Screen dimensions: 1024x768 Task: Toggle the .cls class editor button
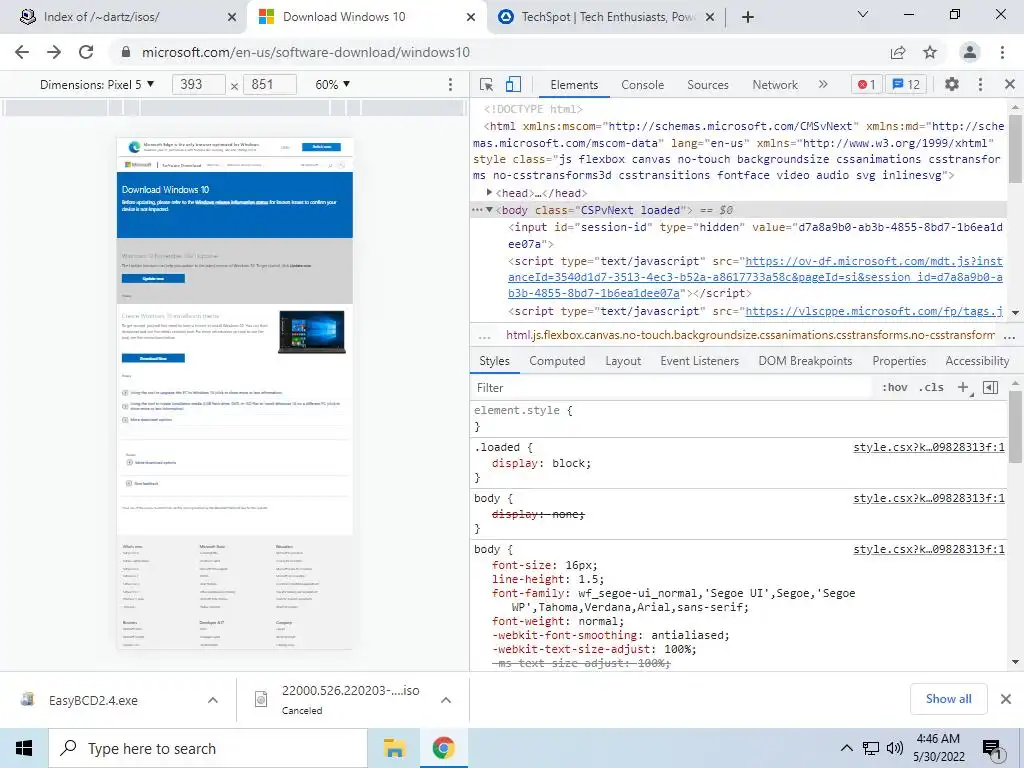[931, 388]
